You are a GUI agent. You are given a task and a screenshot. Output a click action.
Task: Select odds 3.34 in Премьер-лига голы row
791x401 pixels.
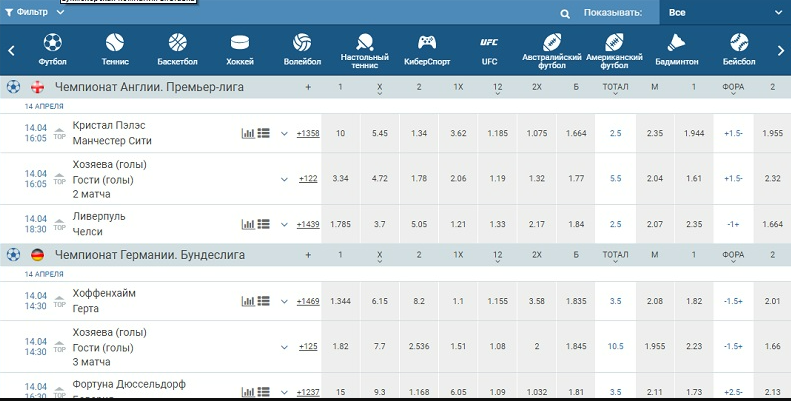[341, 179]
